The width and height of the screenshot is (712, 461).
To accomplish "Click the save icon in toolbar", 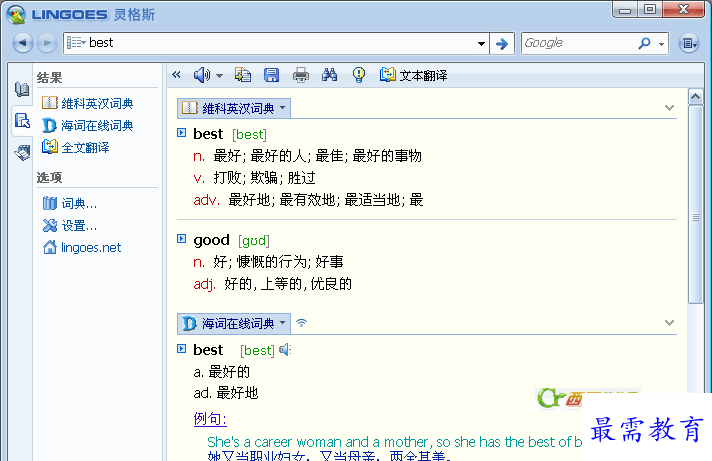I will click(272, 75).
